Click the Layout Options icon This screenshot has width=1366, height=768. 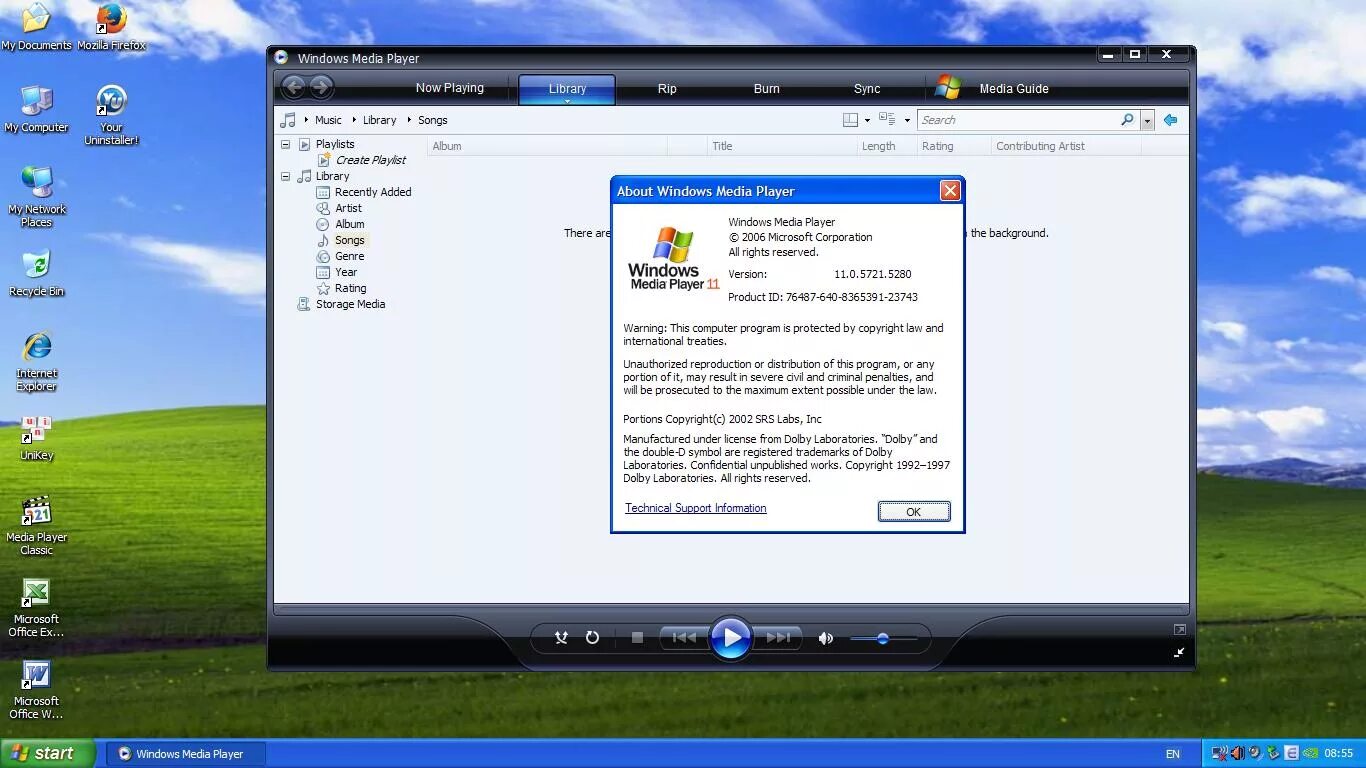click(850, 120)
